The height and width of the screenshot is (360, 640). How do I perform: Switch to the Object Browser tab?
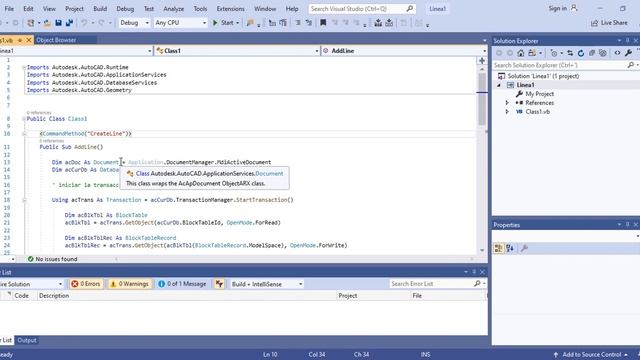tap(56, 40)
